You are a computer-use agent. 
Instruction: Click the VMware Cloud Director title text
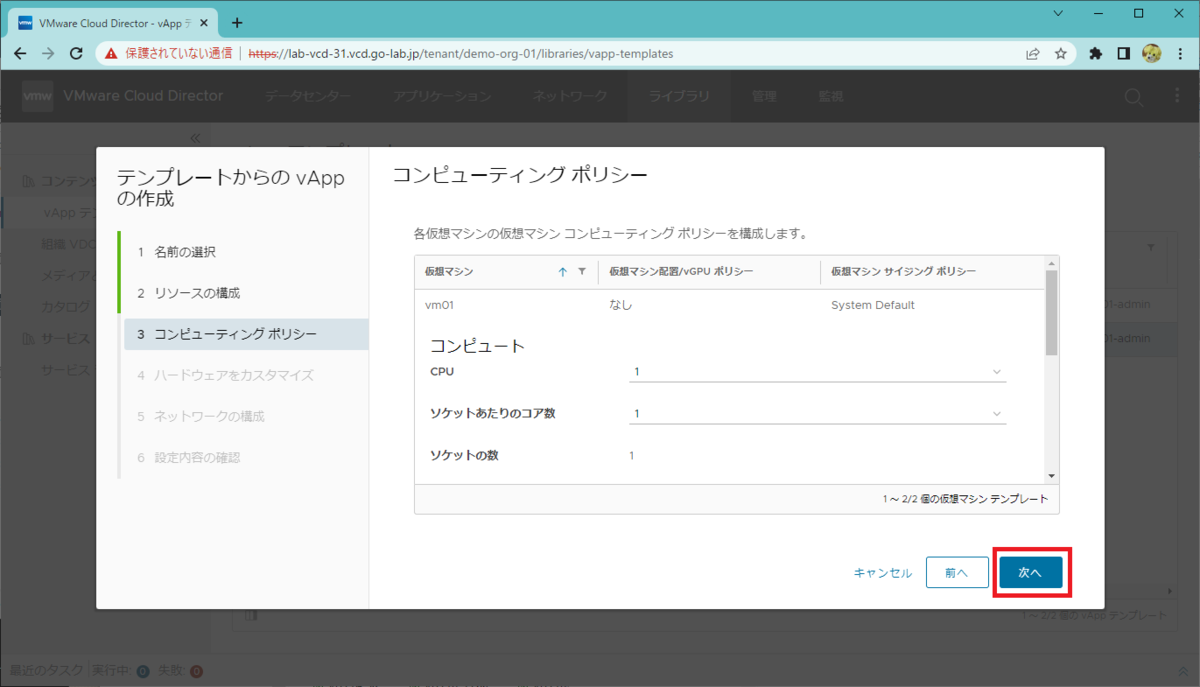143,97
